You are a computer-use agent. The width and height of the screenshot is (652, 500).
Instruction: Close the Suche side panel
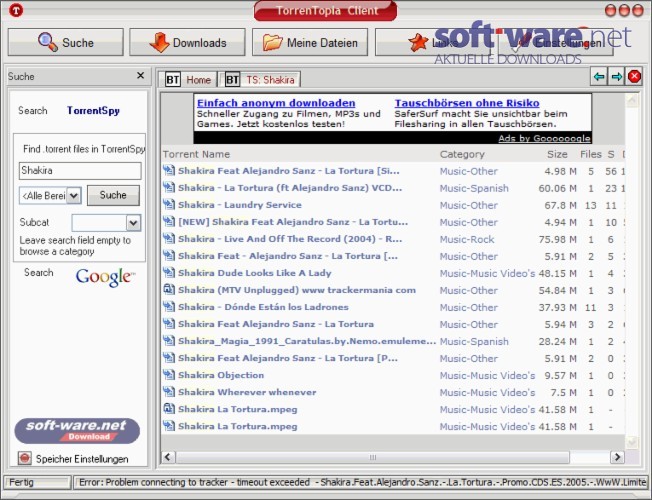click(x=141, y=75)
